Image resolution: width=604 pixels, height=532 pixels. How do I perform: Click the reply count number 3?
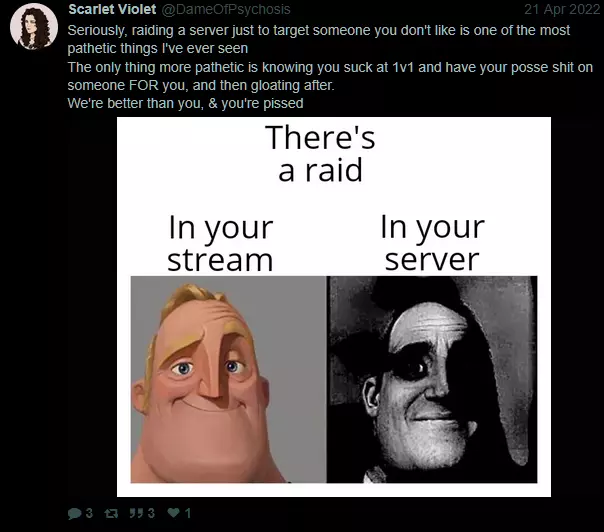pyautogui.click(x=89, y=513)
